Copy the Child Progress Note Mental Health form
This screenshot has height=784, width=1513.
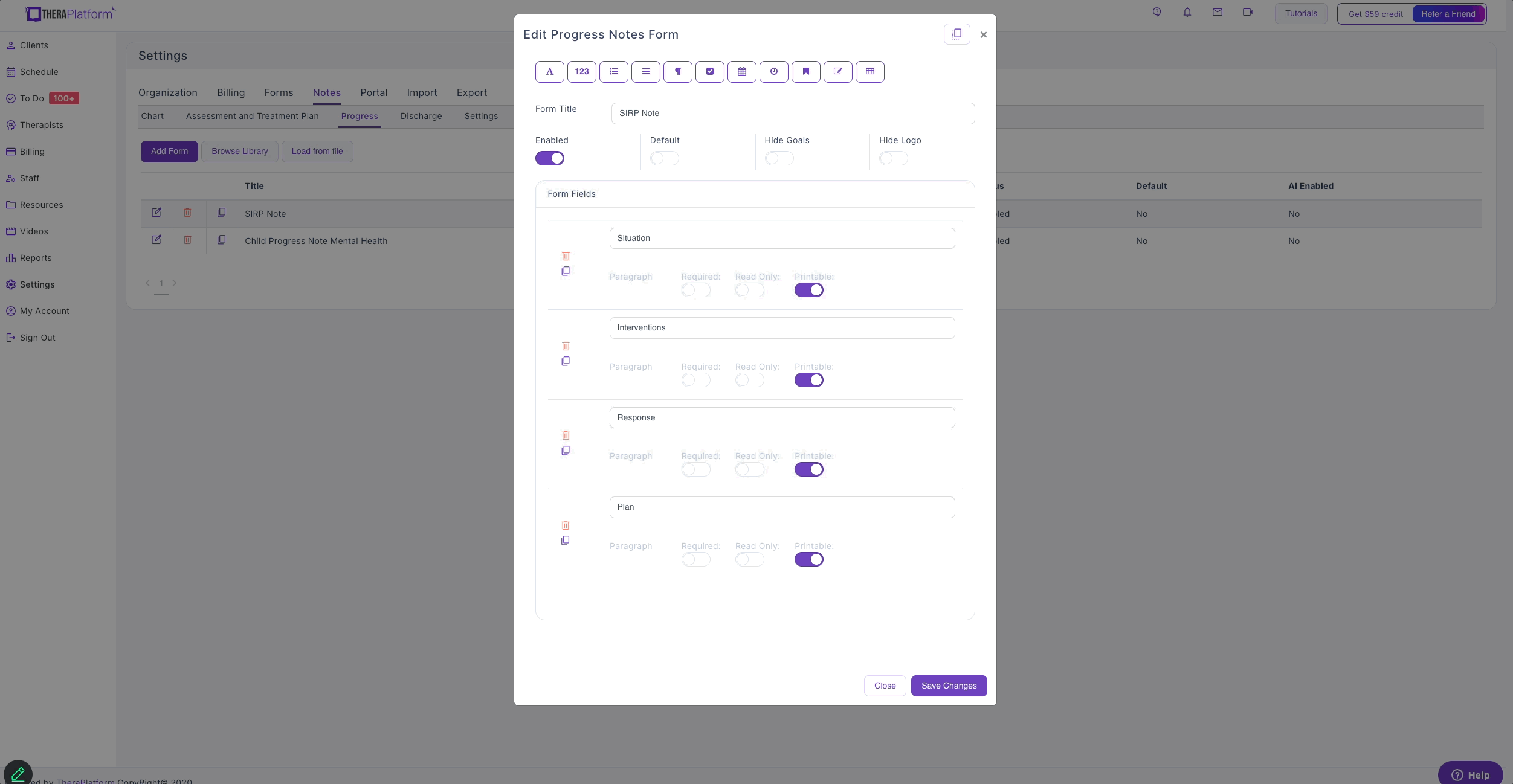222,240
